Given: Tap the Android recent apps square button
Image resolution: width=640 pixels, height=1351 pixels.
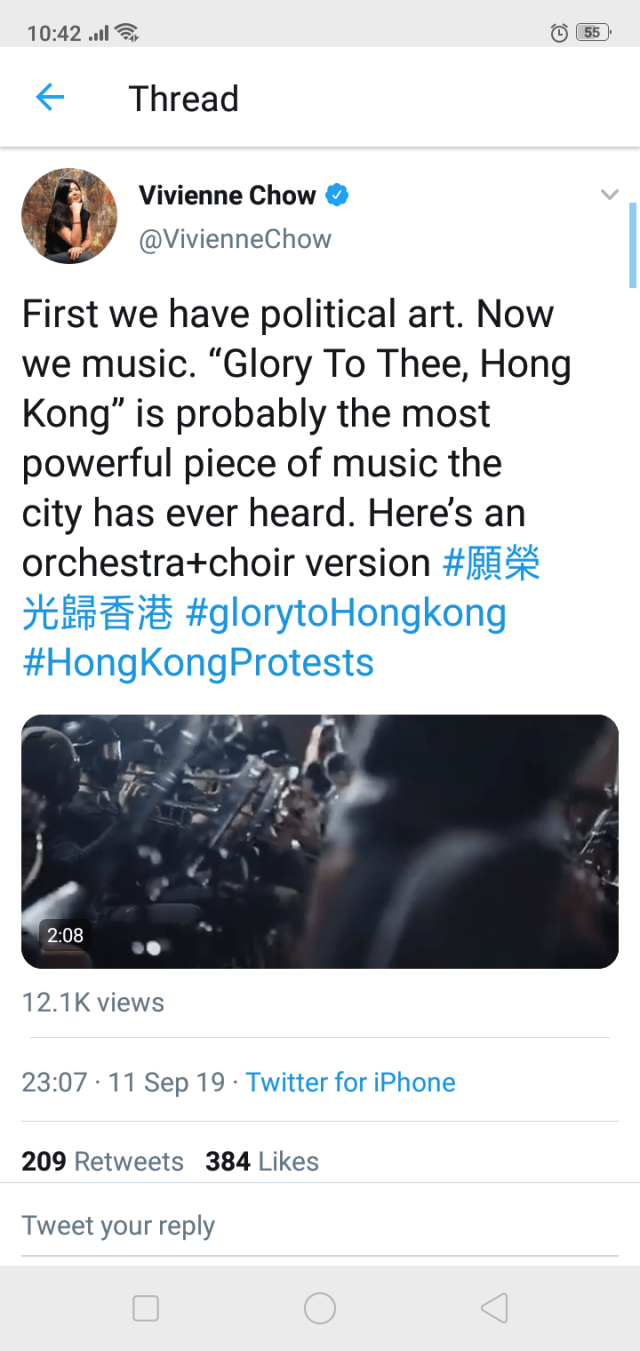Looking at the screenshot, I should coord(146,1308).
